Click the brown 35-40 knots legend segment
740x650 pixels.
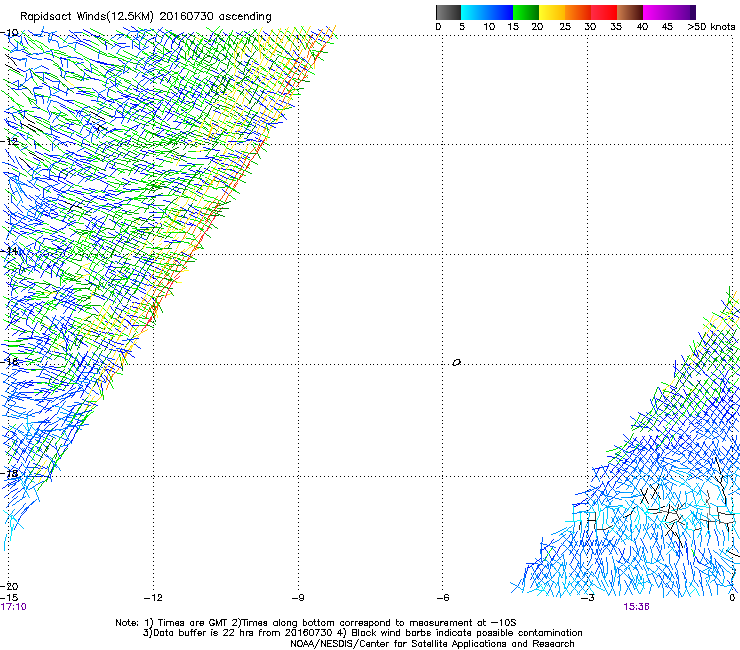[x=630, y=12]
